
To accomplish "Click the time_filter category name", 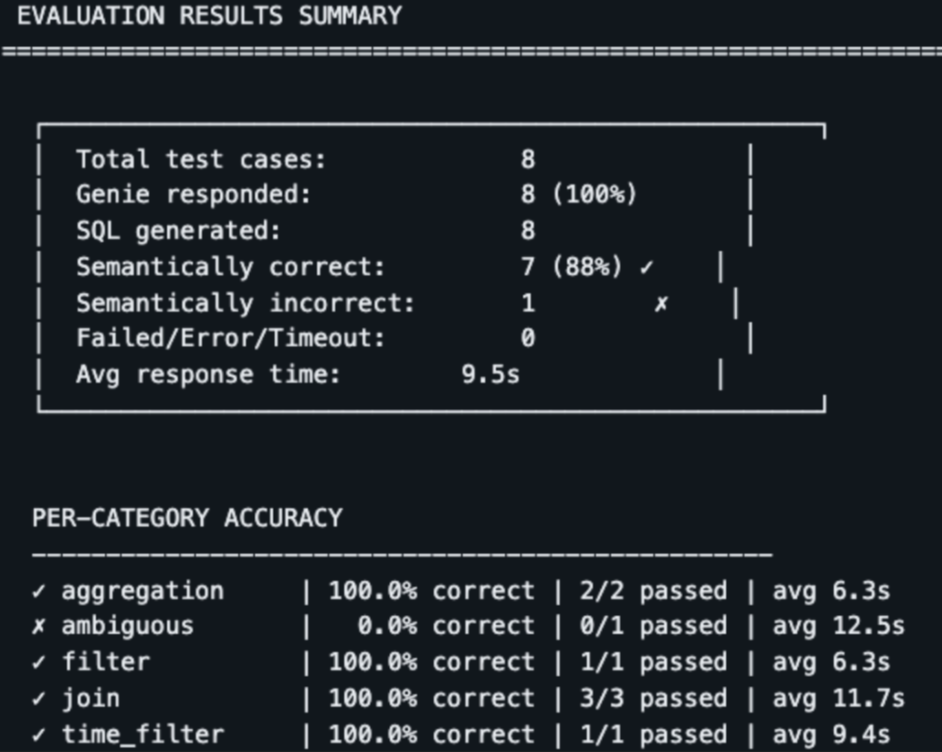I will pyautogui.click(x=143, y=735).
